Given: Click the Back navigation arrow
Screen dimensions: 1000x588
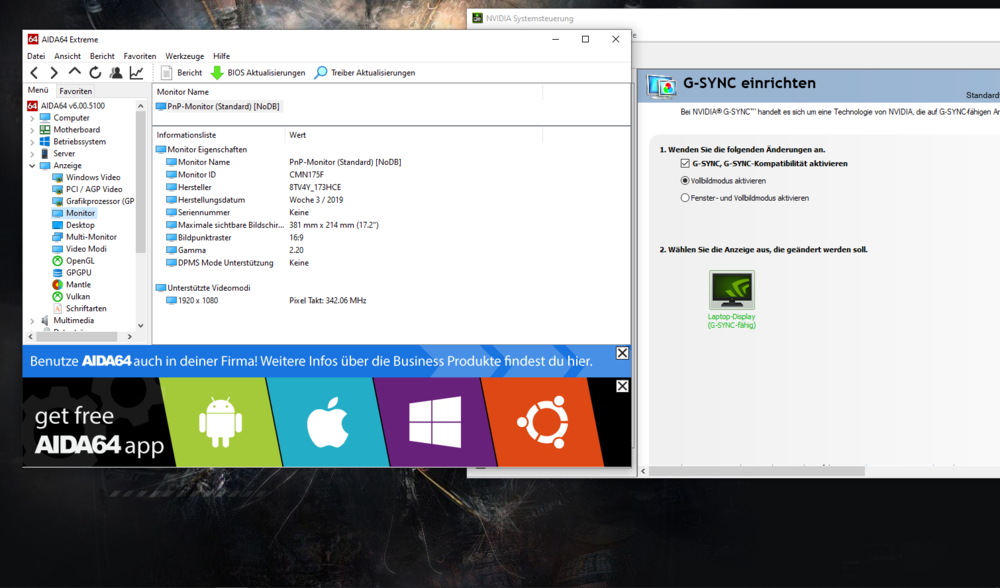Looking at the screenshot, I should (34, 73).
